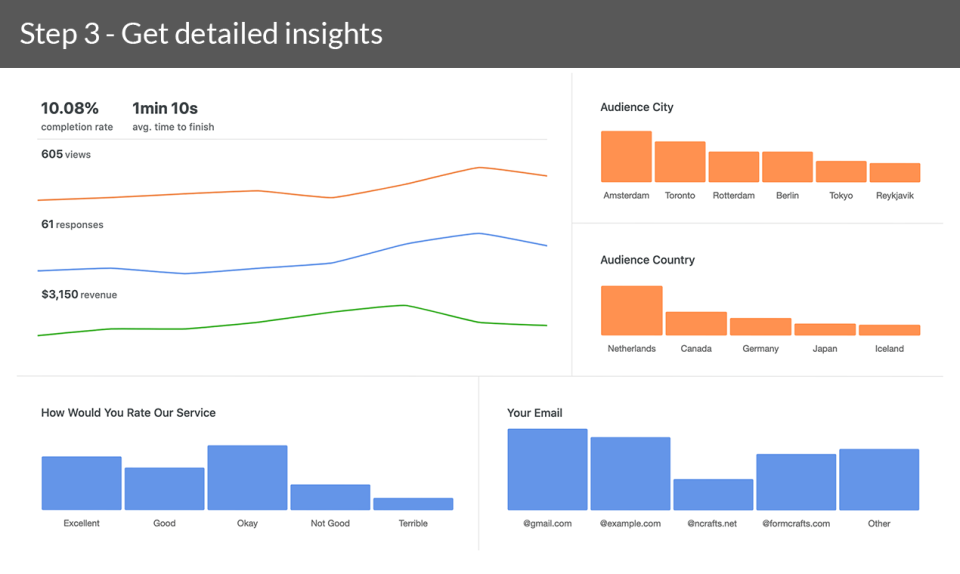Click the Your Email chart title

pos(535,412)
